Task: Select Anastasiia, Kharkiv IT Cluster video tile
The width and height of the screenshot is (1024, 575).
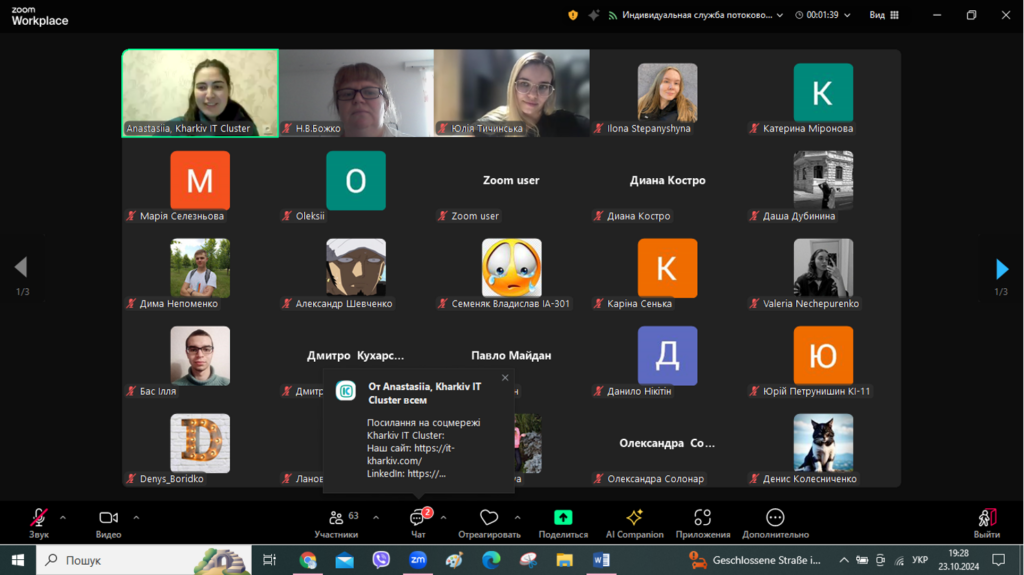Action: click(200, 93)
